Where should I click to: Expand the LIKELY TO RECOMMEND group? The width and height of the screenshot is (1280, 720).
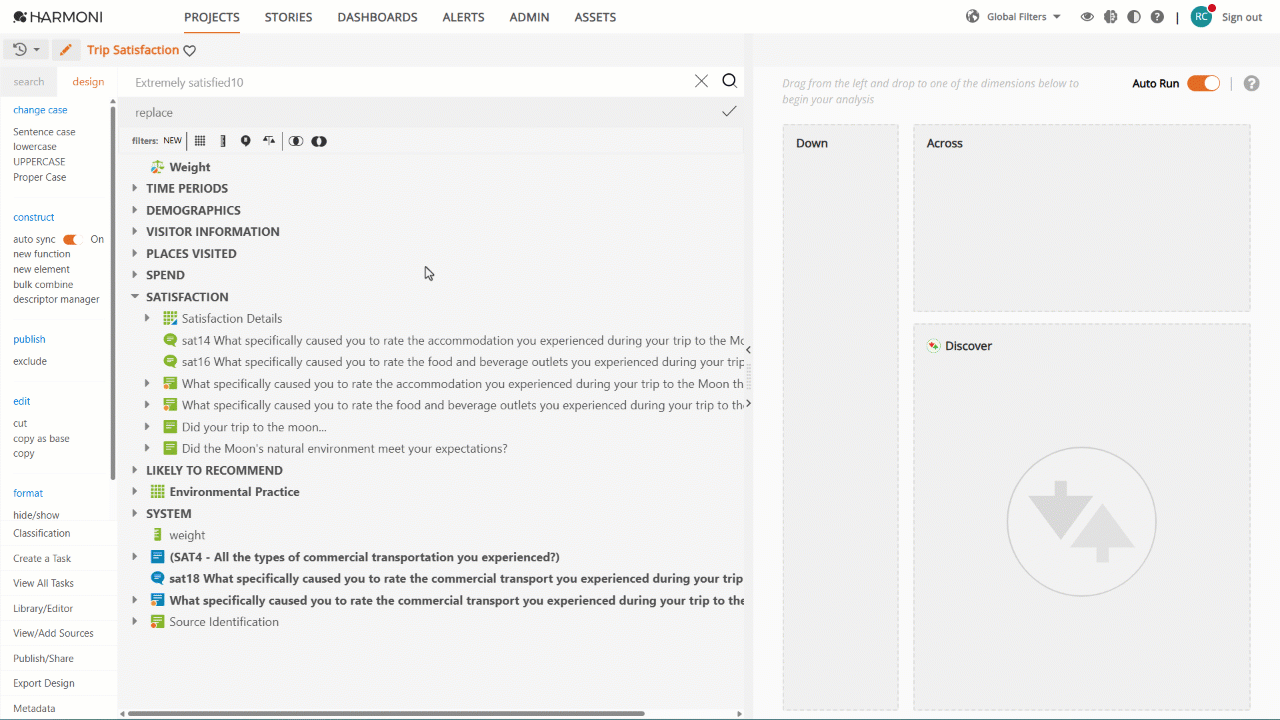135,470
